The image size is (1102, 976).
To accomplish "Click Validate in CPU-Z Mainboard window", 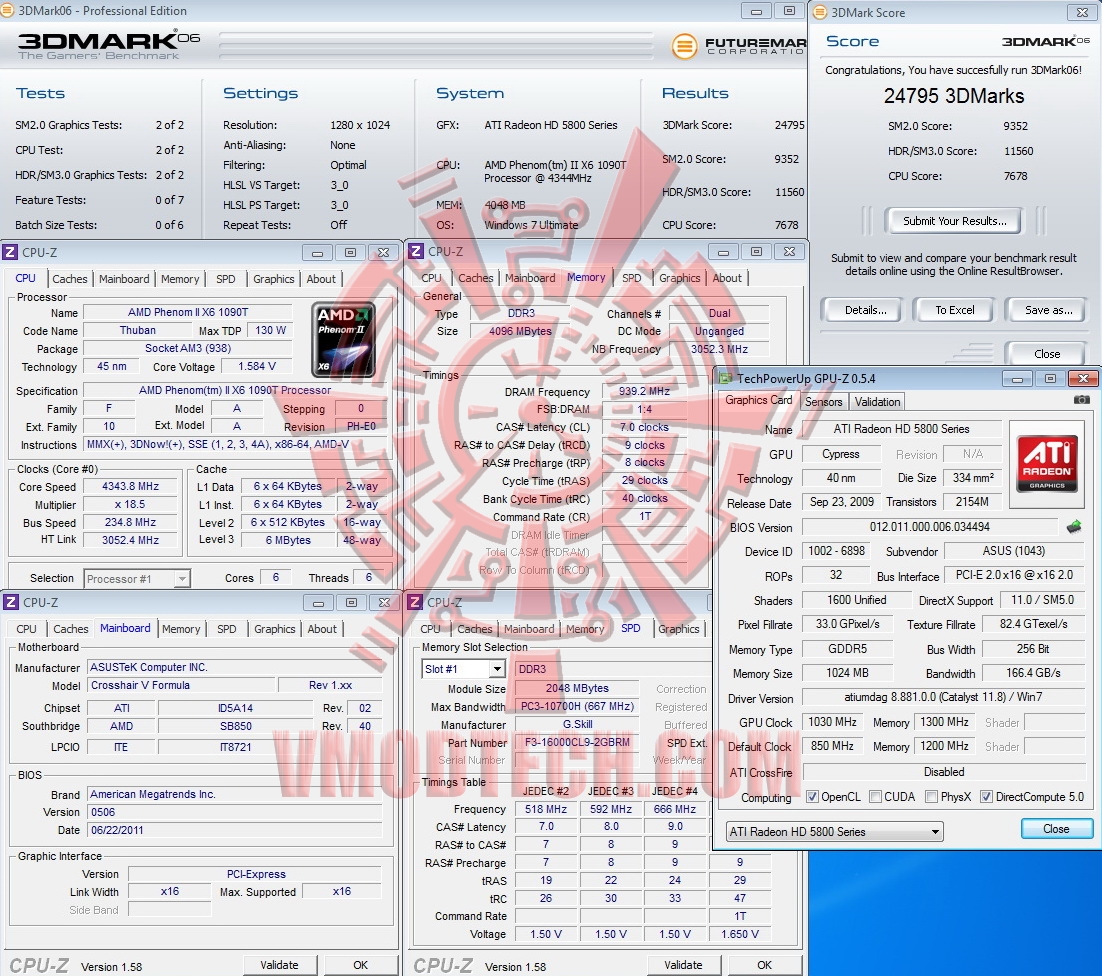I will [279, 965].
